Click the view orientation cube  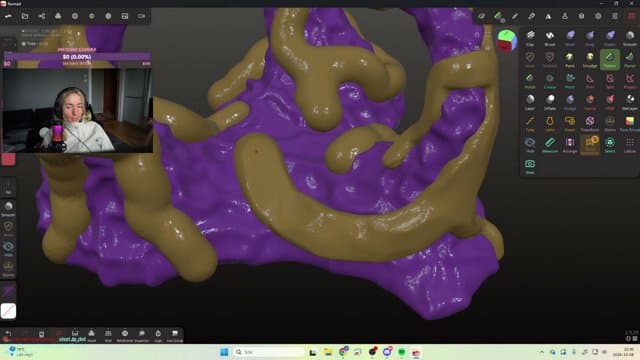pos(507,40)
